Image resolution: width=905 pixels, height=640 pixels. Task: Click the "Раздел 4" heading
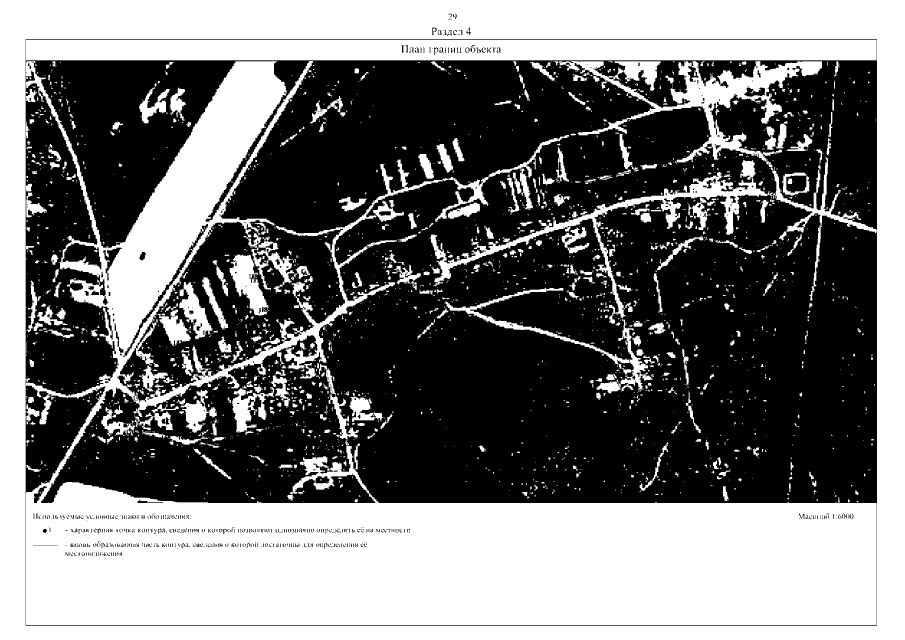[452, 31]
